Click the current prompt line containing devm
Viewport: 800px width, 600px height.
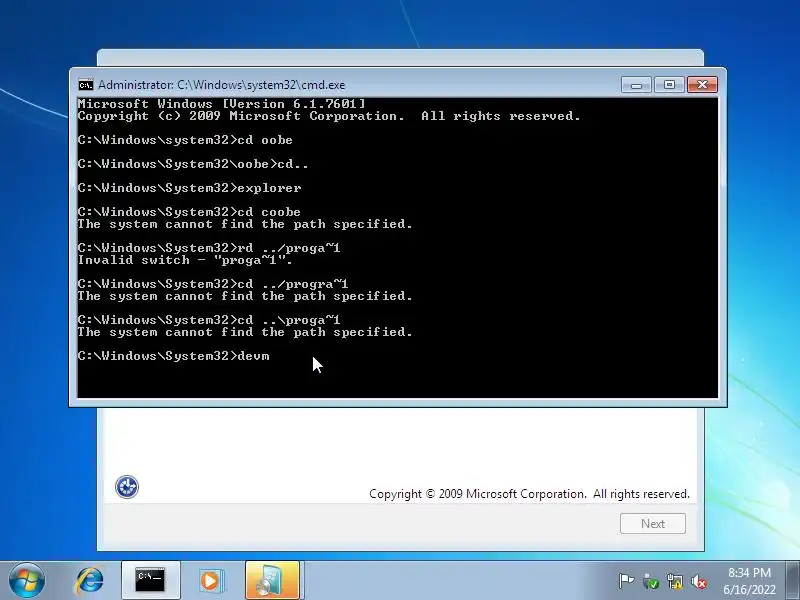[x=173, y=356]
